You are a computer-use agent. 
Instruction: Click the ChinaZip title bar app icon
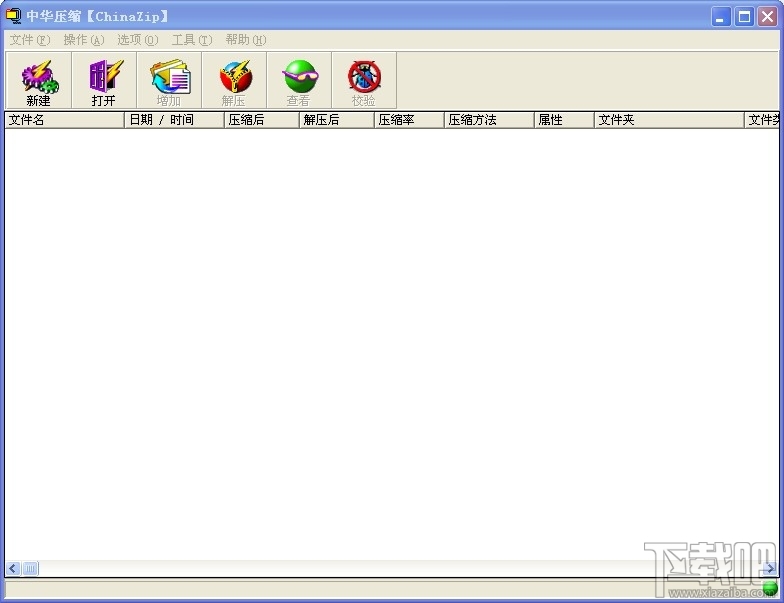coord(13,16)
